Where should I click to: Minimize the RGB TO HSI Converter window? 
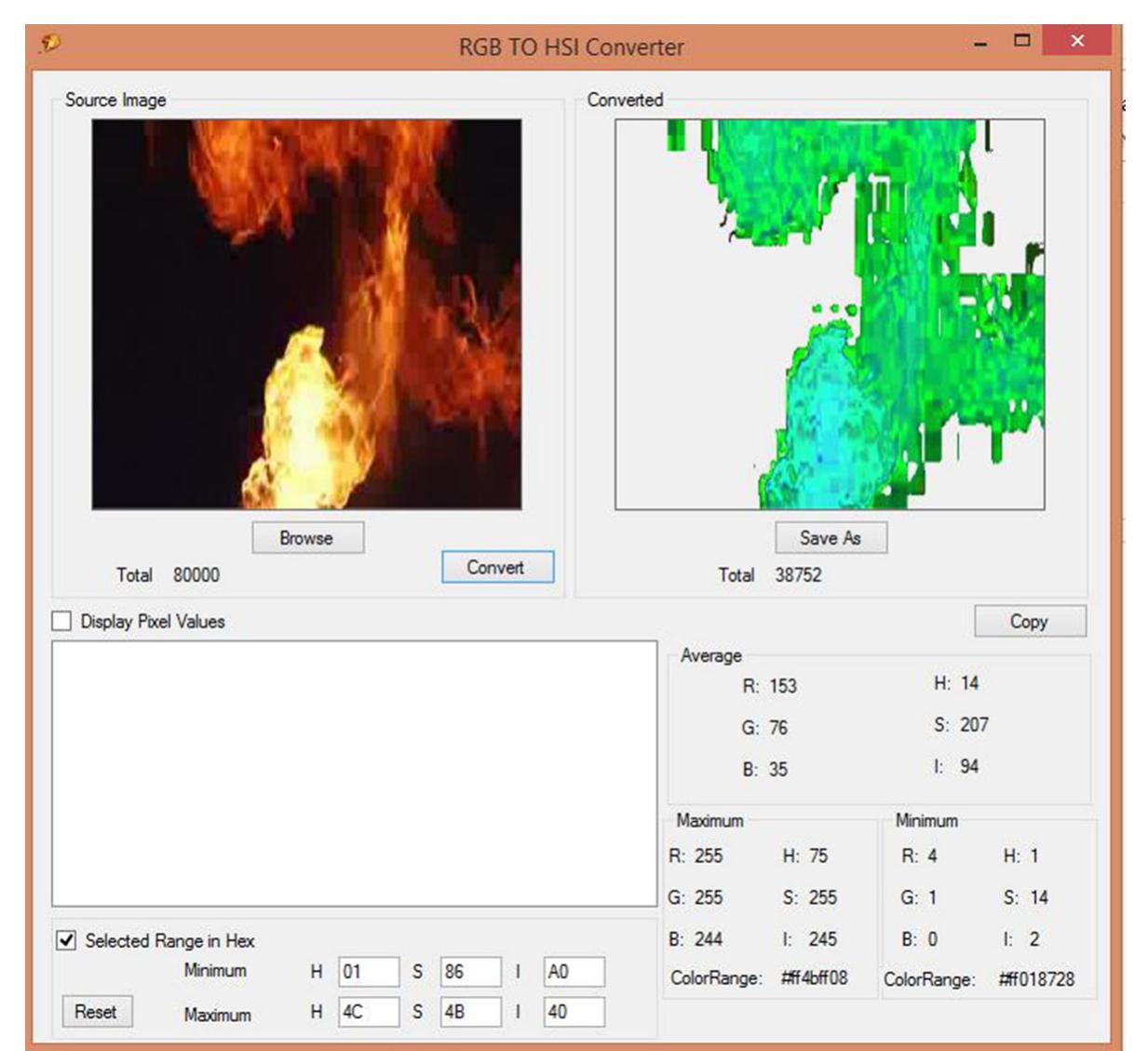(981, 43)
